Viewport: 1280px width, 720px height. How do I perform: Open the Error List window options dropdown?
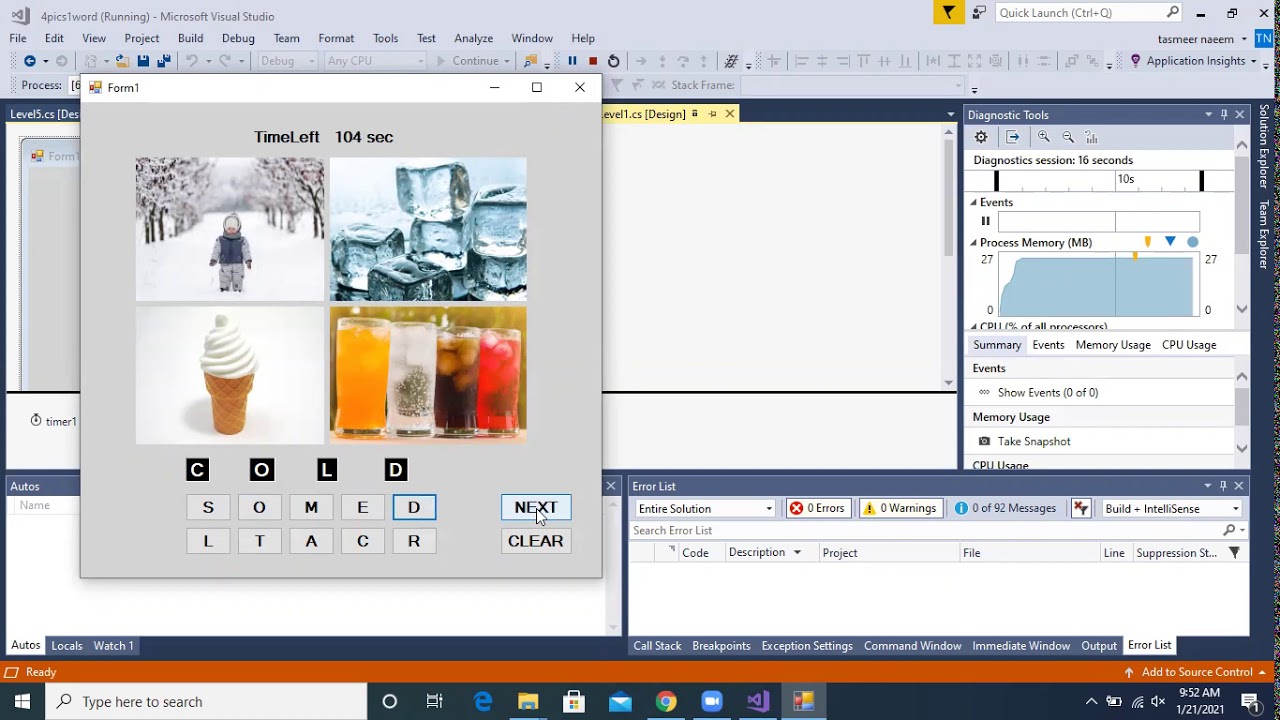1207,486
